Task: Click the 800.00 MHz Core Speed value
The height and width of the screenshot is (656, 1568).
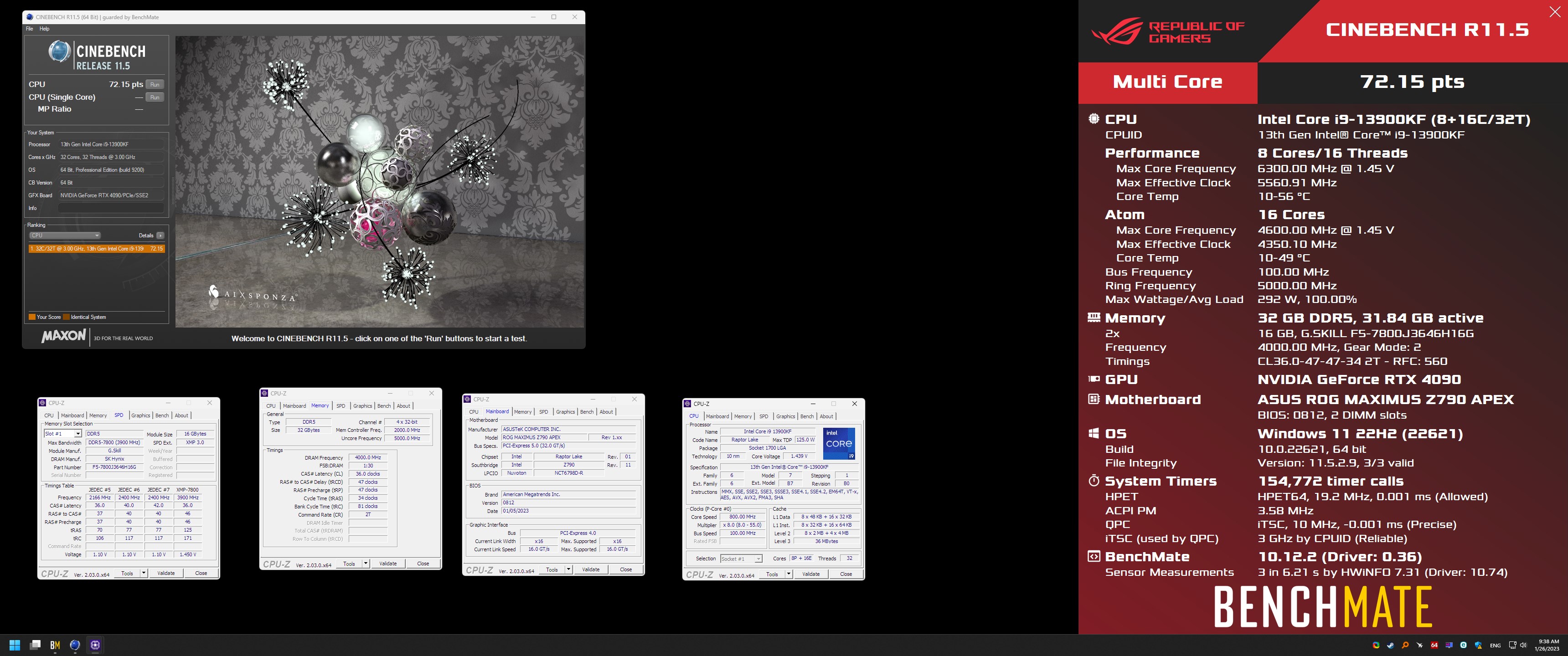Action: click(x=742, y=517)
